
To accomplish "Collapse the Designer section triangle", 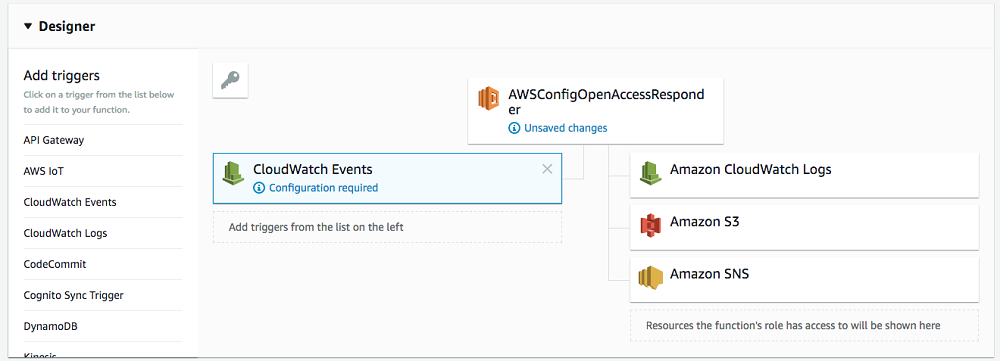I will click(x=27, y=27).
